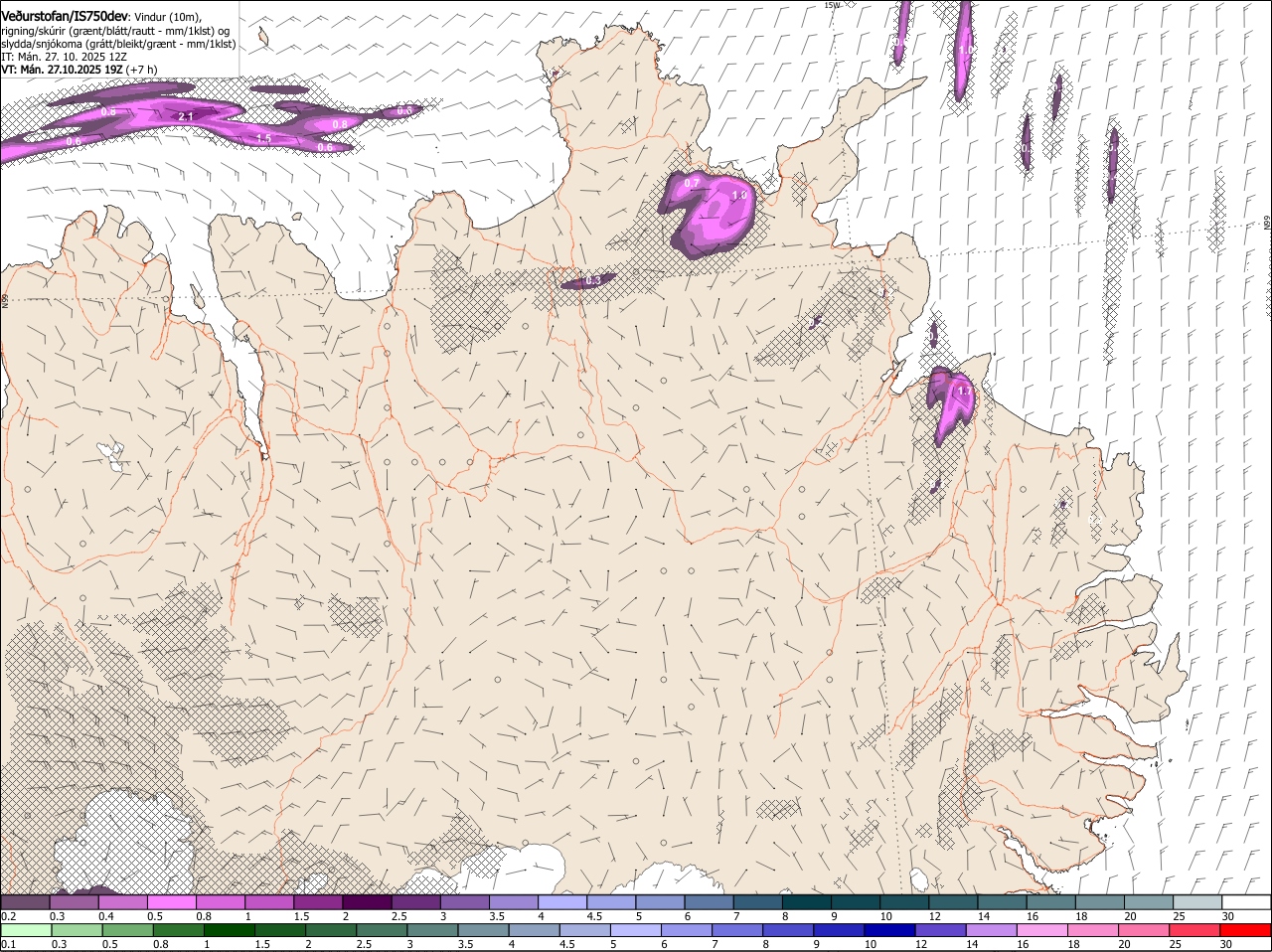Select the rain scale swatch between 0.5 and 0.8
Image resolution: width=1272 pixels, height=952 pixels.
[x=127, y=930]
